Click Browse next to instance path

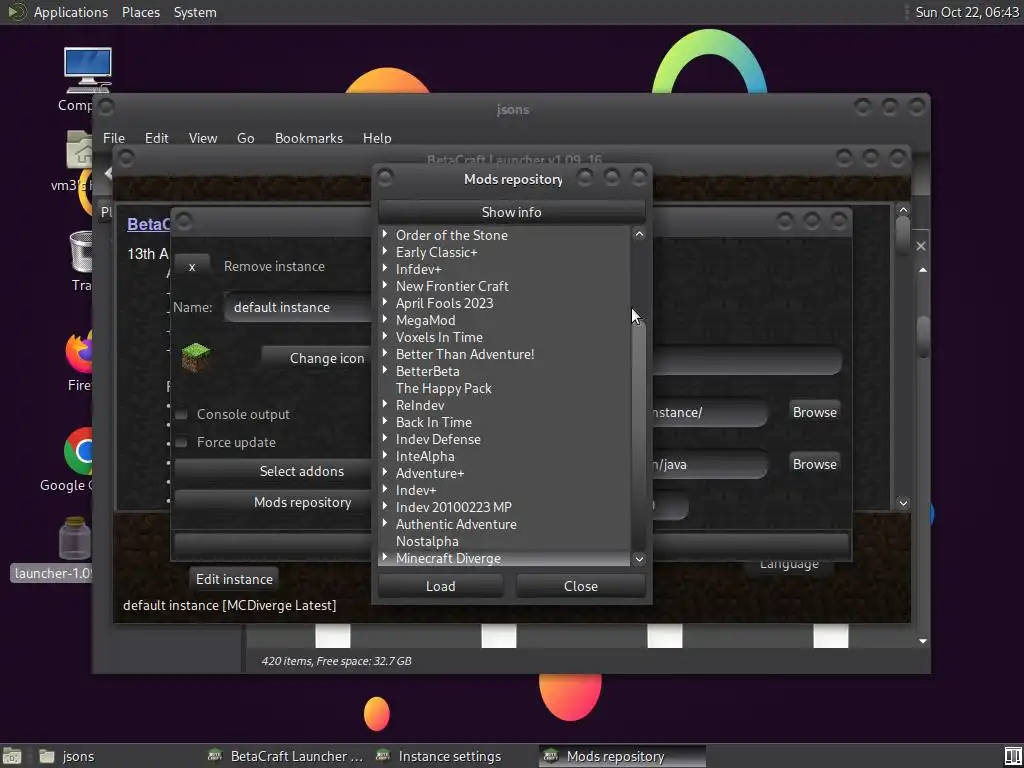point(814,412)
